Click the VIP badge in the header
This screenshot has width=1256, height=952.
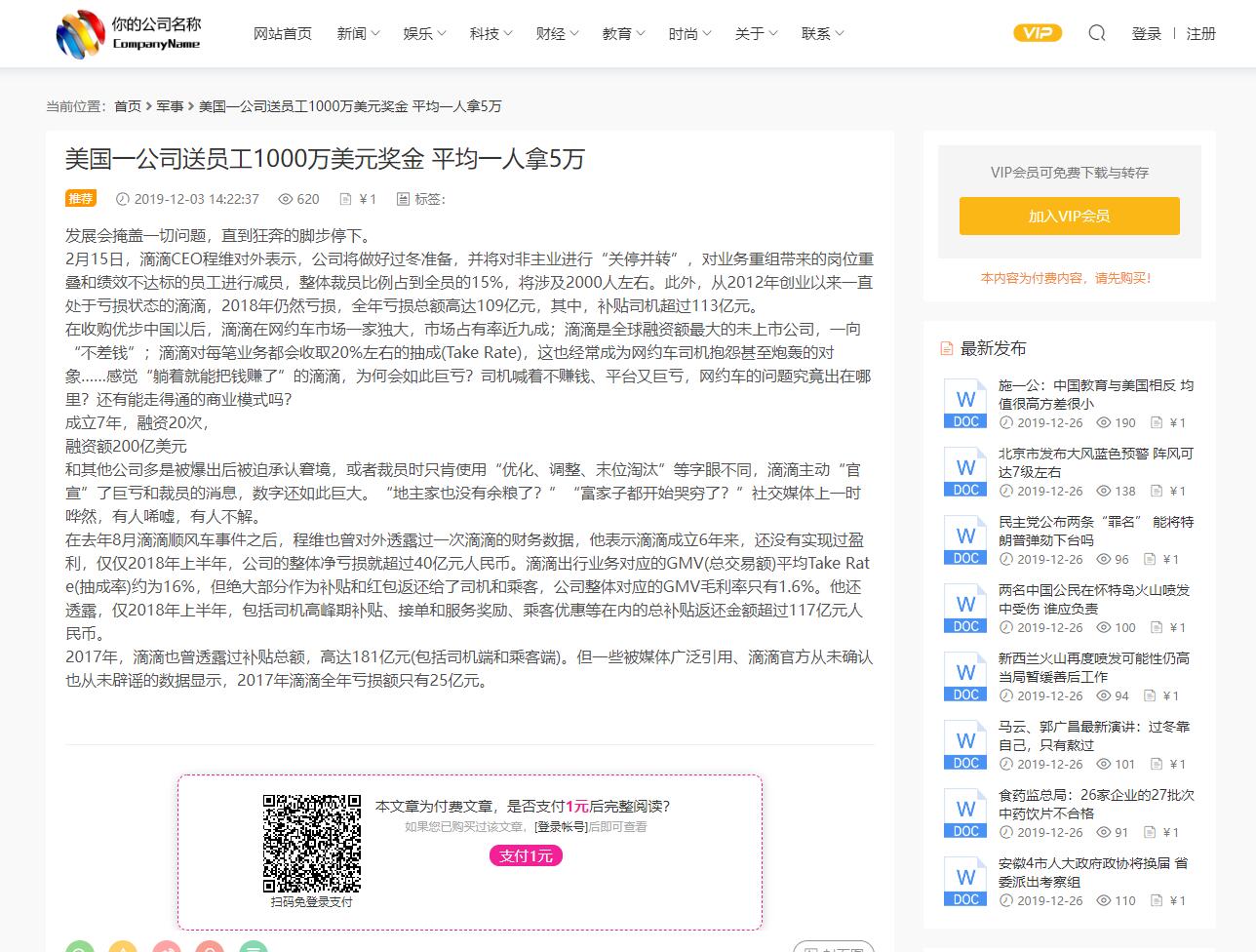[1037, 32]
